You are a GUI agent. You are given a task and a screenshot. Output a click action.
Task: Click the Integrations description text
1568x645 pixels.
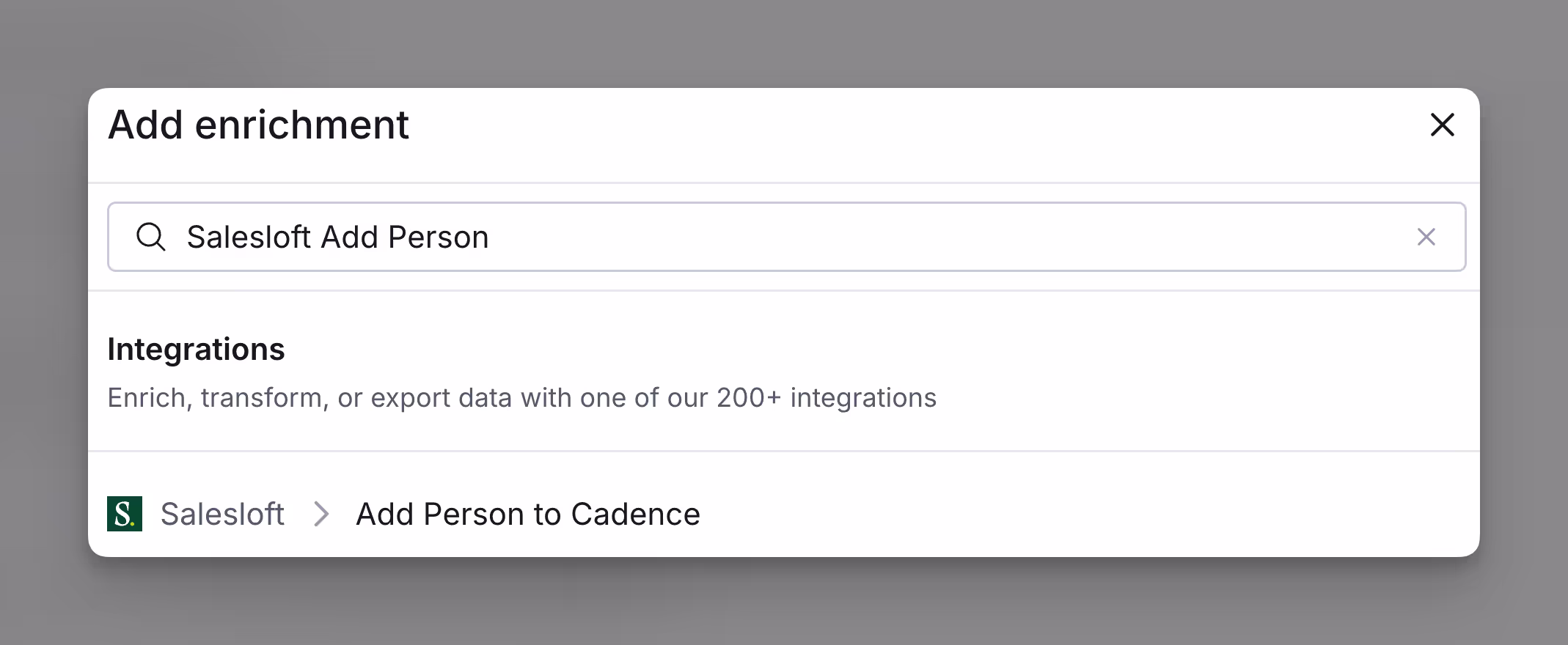point(521,398)
